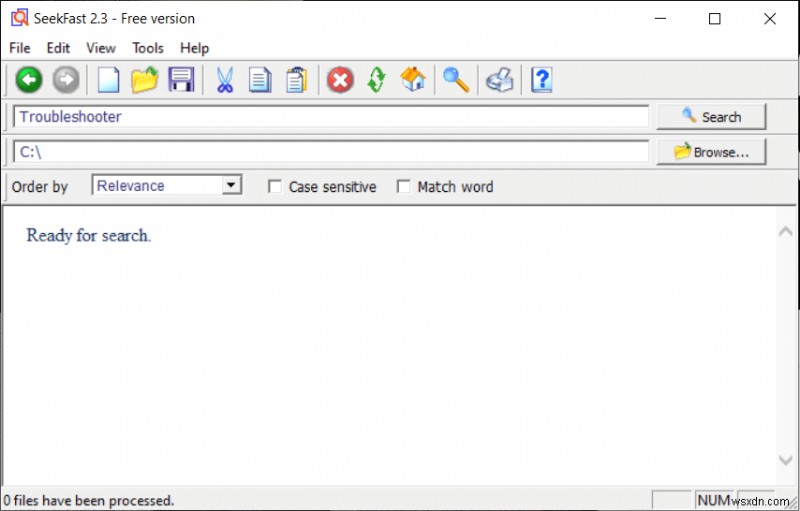Maximize the SeekFast window
The image size is (800, 511).
pyautogui.click(x=715, y=18)
